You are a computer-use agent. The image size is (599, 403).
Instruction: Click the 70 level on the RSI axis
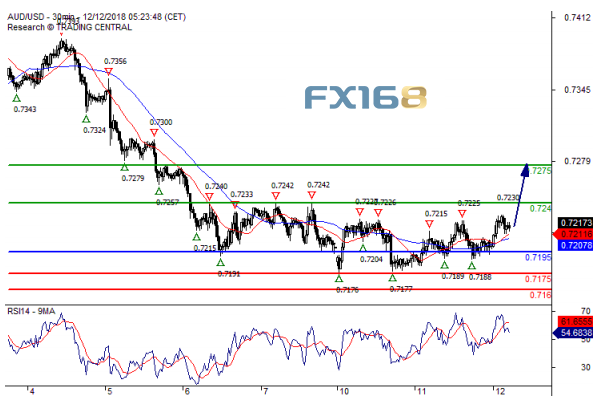pyautogui.click(x=586, y=311)
